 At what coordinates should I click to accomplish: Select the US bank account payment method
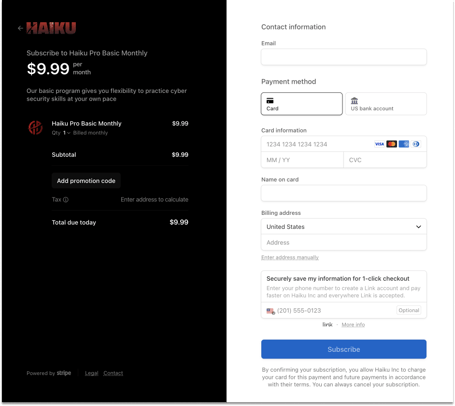[386, 104]
